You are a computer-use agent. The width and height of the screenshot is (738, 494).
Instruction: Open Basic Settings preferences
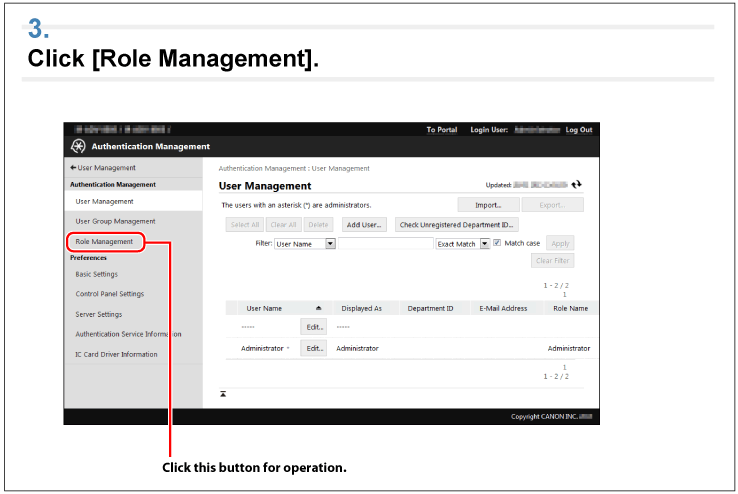96,274
